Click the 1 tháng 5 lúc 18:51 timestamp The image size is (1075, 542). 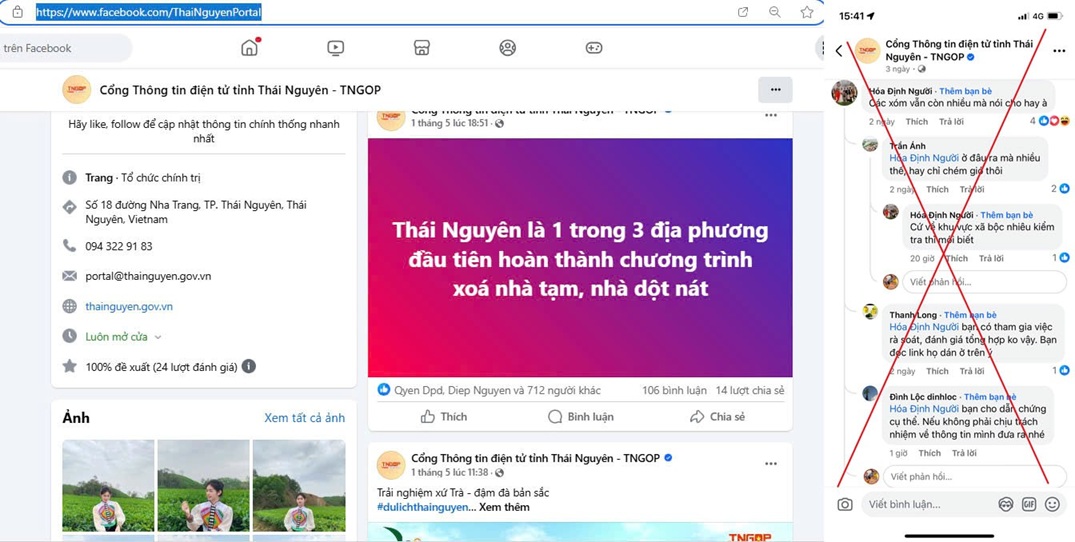[450, 123]
